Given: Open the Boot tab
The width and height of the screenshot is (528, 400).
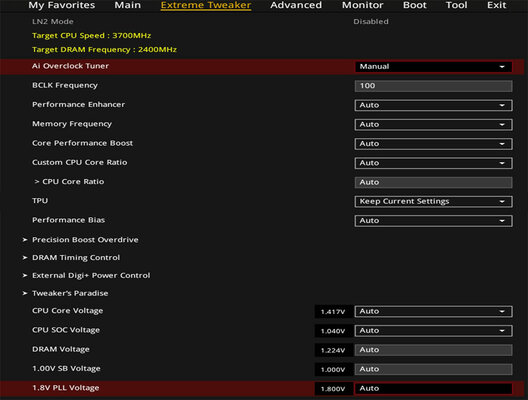Looking at the screenshot, I should (415, 5).
